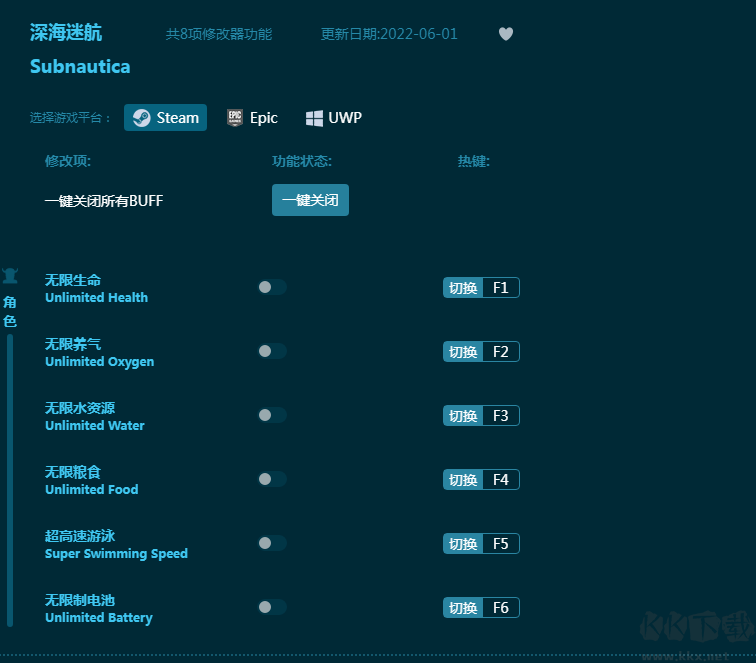Viewport: 756px width, 663px height.
Task: Click 切换 button for F2 hotkey
Action: coord(463,352)
